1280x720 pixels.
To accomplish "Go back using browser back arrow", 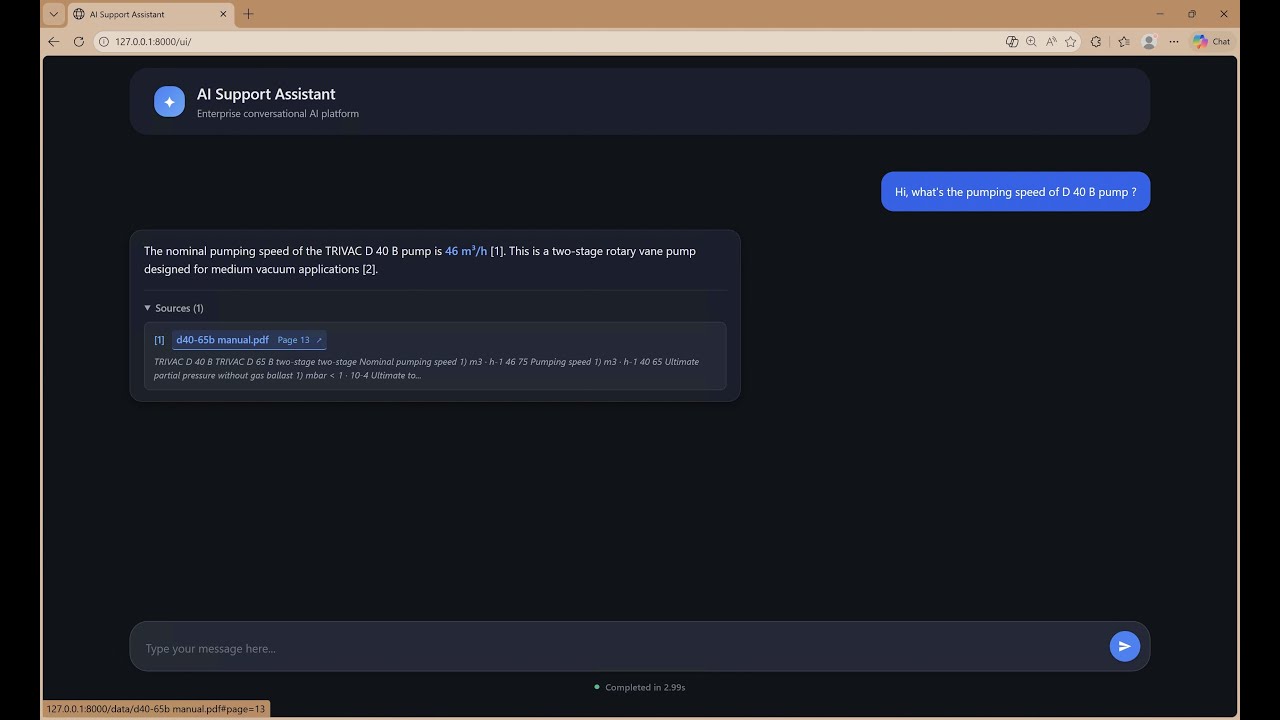I will [54, 42].
